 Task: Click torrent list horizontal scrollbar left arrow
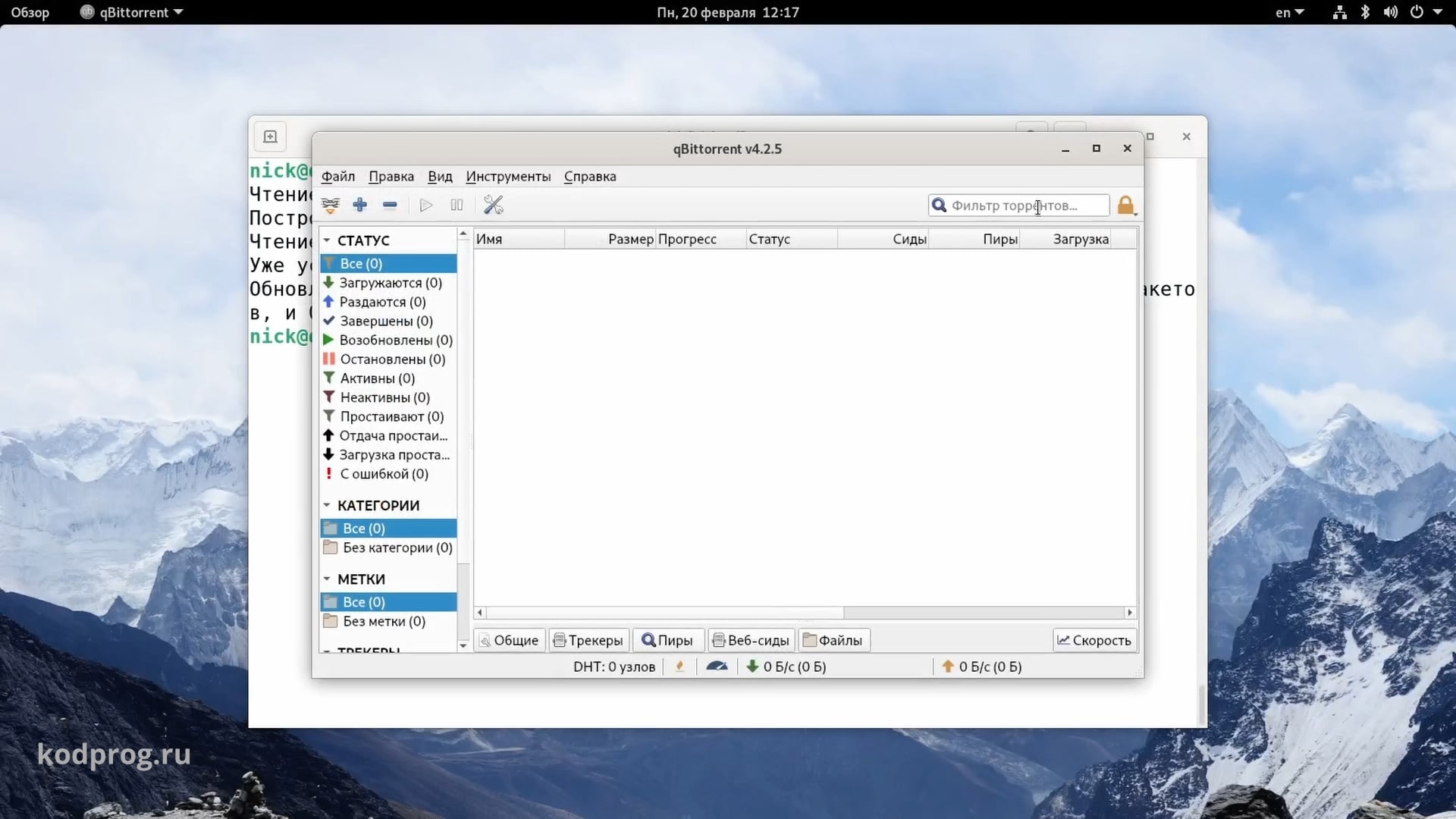480,613
